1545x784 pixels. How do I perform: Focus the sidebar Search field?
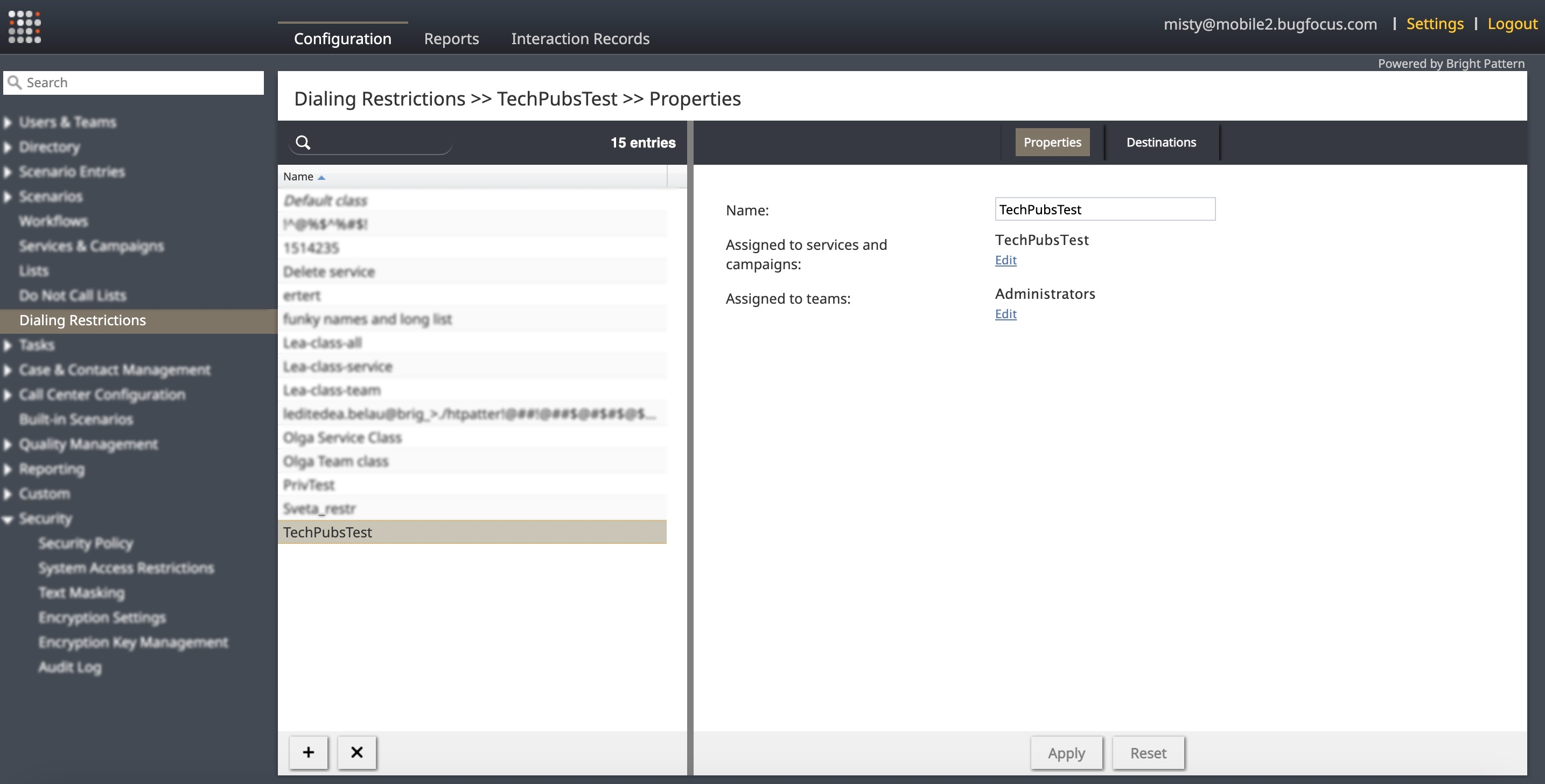point(133,83)
